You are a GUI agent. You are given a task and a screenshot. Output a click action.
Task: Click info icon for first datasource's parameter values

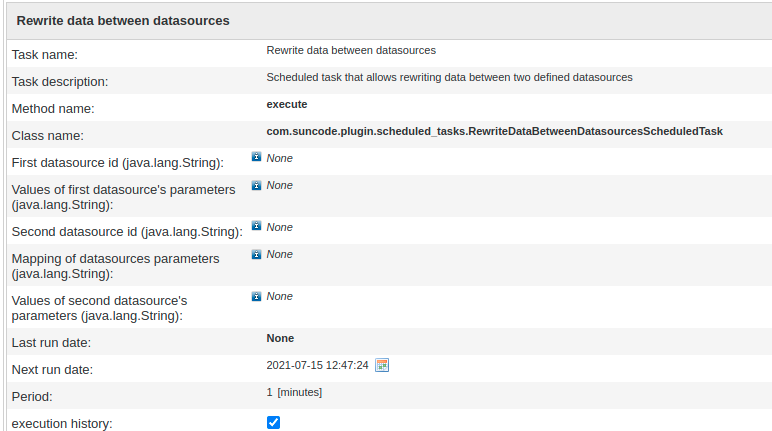pos(256,185)
